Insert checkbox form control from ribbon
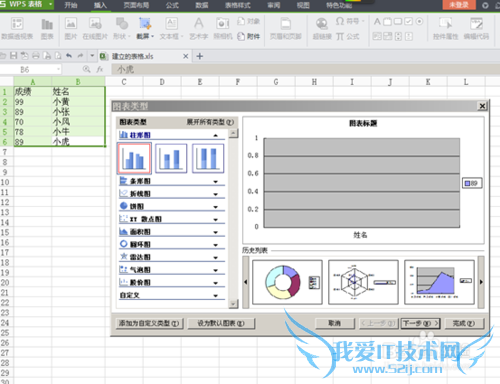500x384 pixels. pyautogui.click(x=408, y=22)
